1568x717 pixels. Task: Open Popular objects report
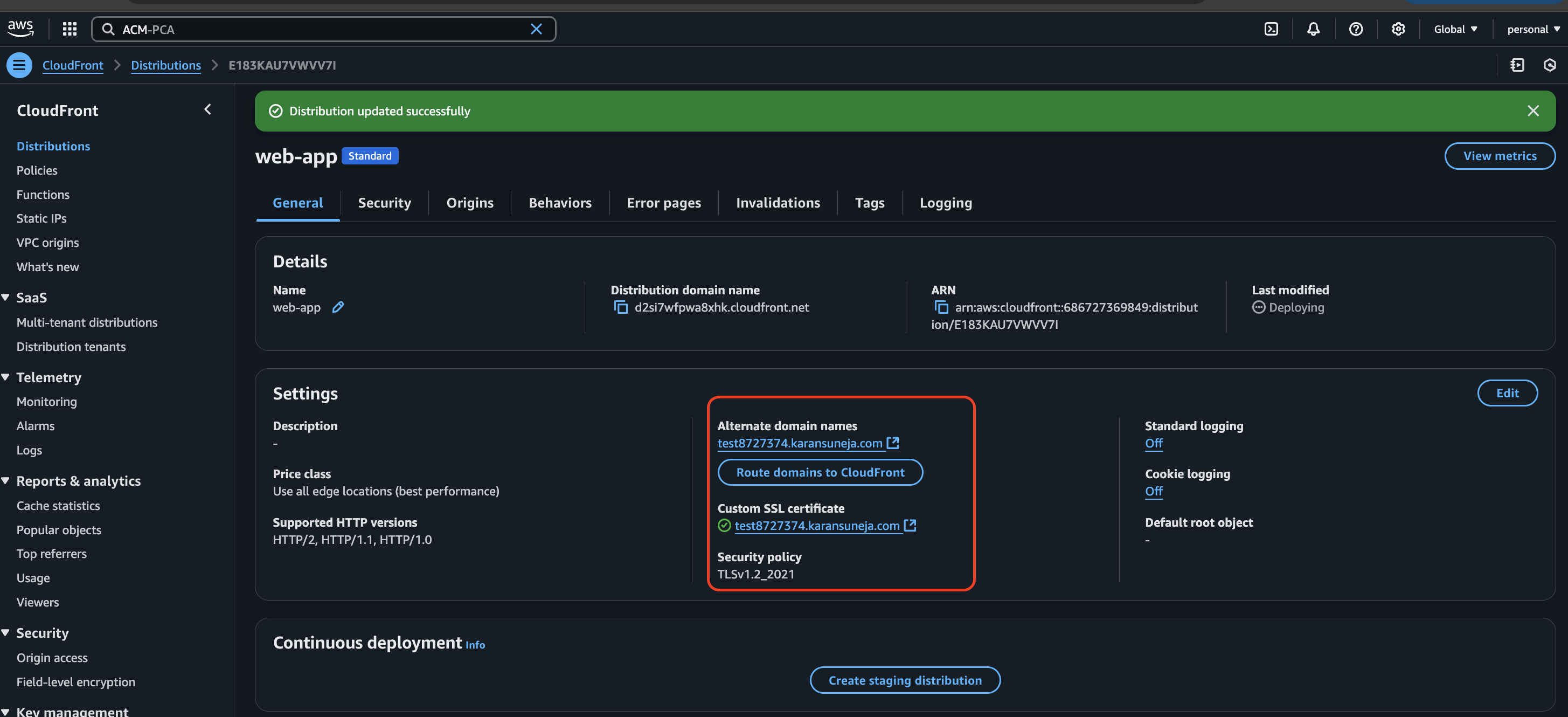(x=58, y=530)
